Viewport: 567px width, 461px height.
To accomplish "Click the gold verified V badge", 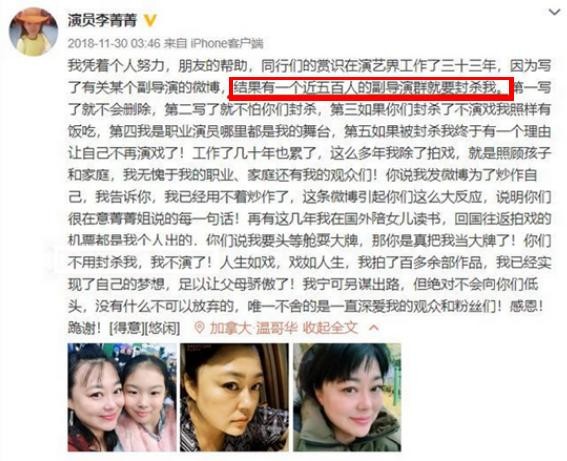I will [x=150, y=21].
